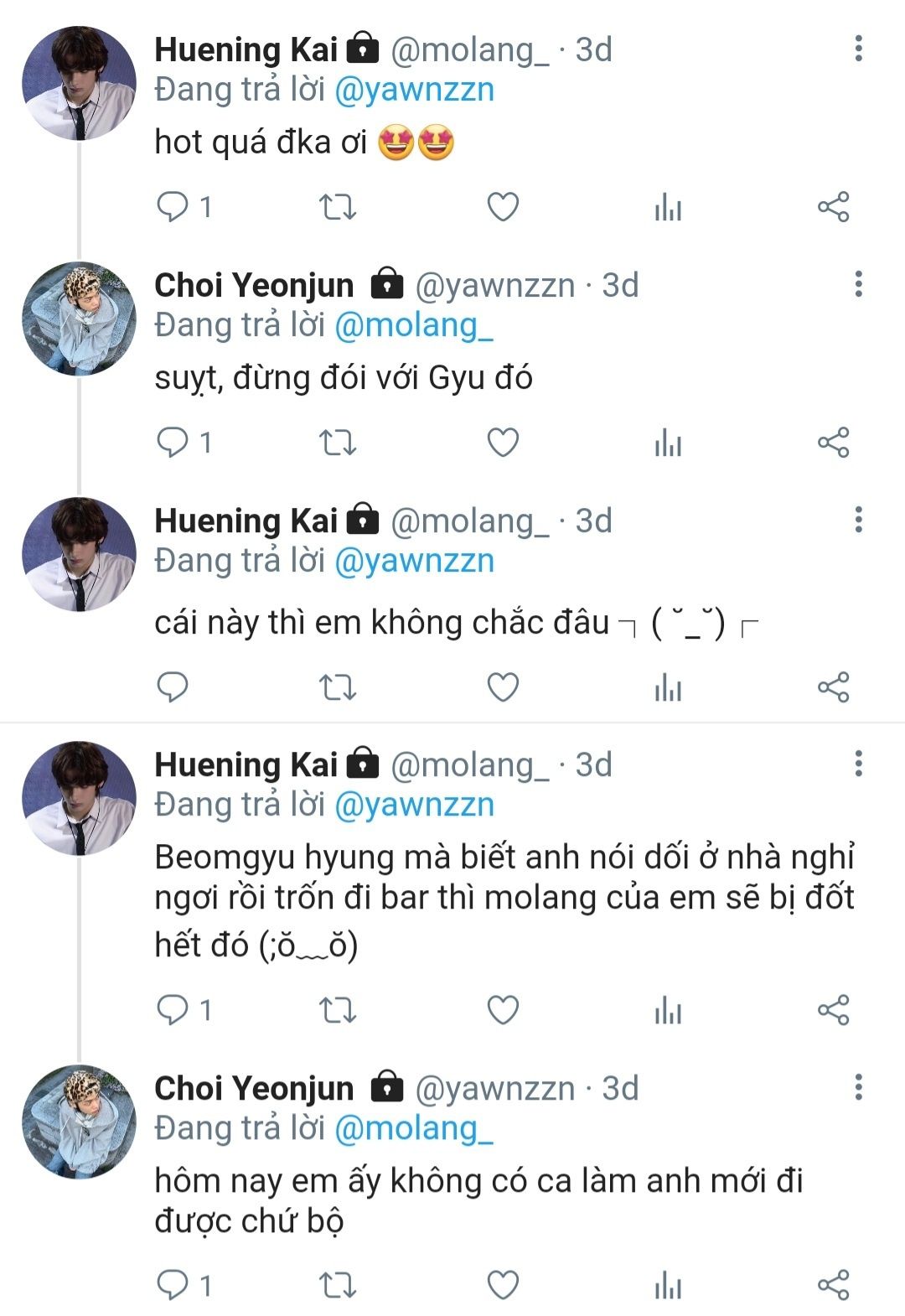Retweet the "Beomgyu hyung mà biết" tweet
Viewport: 905px width, 1316px height.
click(x=339, y=1010)
